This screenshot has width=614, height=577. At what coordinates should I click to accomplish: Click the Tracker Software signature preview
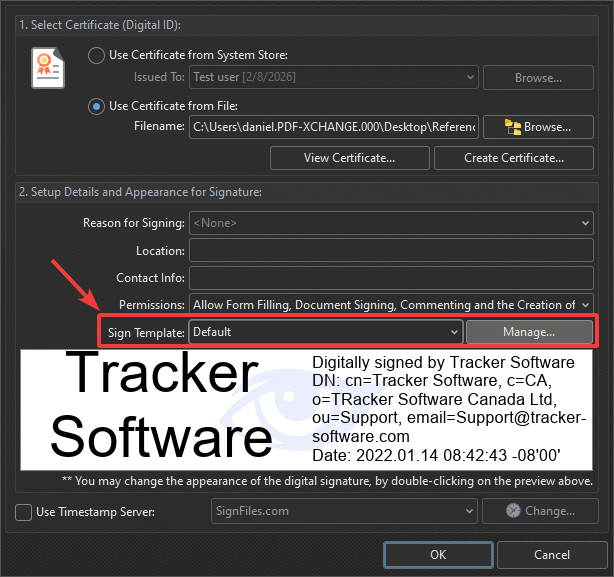(307, 410)
